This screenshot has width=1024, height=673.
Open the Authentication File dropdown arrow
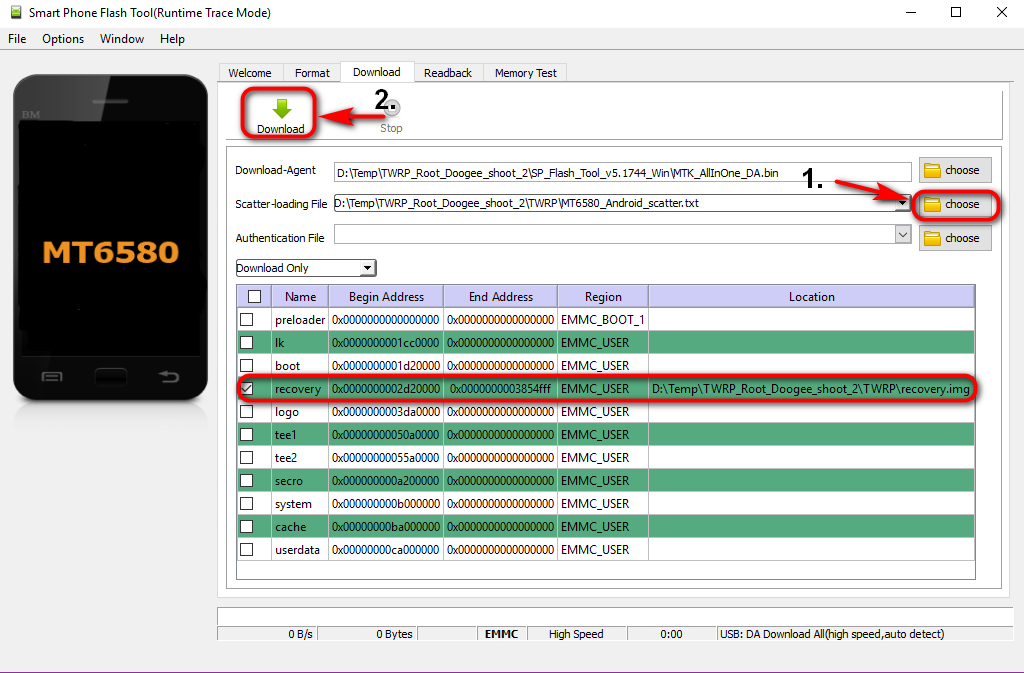[x=903, y=235]
